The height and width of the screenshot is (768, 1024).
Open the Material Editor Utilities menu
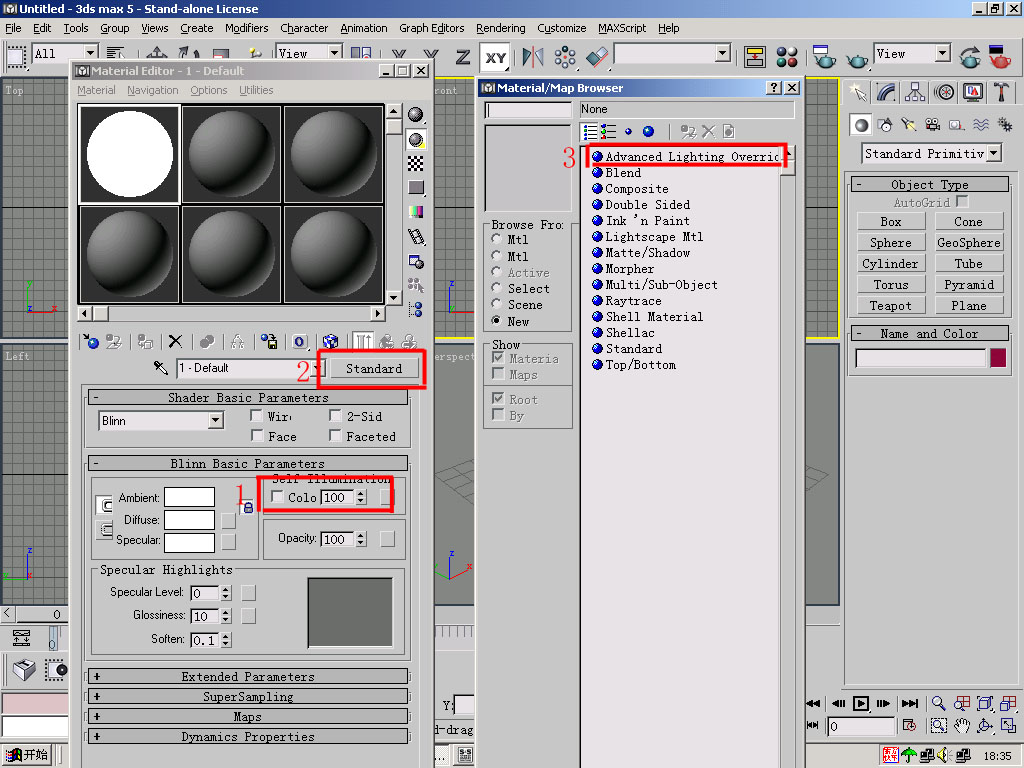256,90
